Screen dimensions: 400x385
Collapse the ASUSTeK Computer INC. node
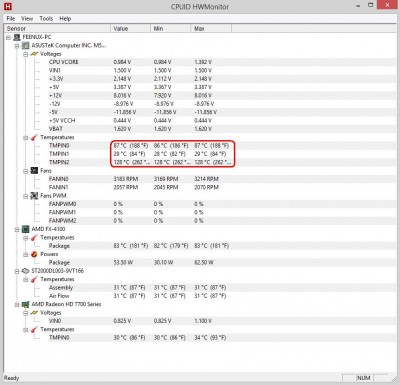(17, 46)
